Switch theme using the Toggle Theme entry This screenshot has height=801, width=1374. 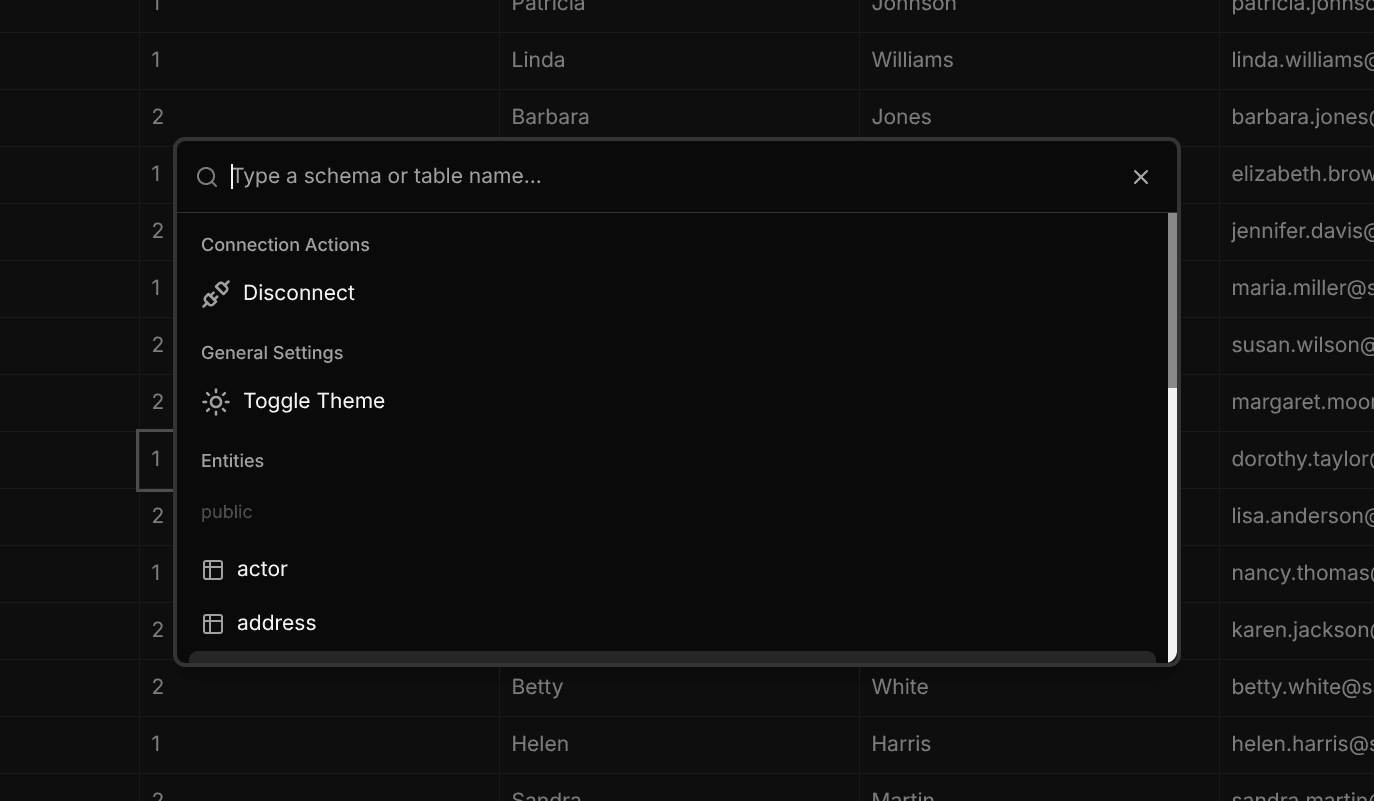tap(313, 401)
